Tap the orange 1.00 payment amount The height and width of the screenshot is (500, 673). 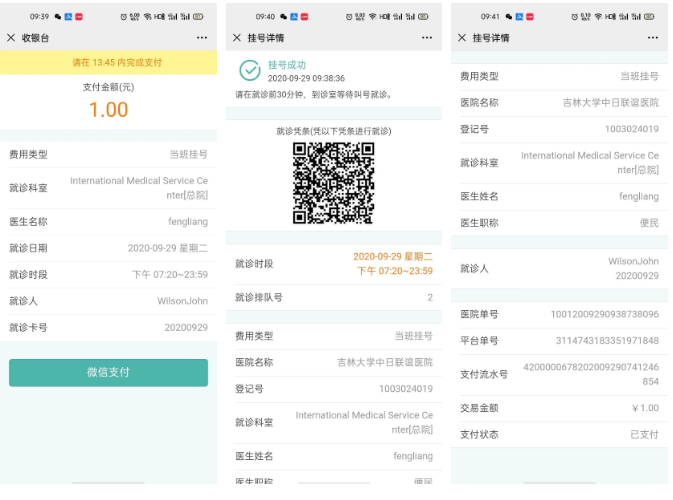point(108,110)
